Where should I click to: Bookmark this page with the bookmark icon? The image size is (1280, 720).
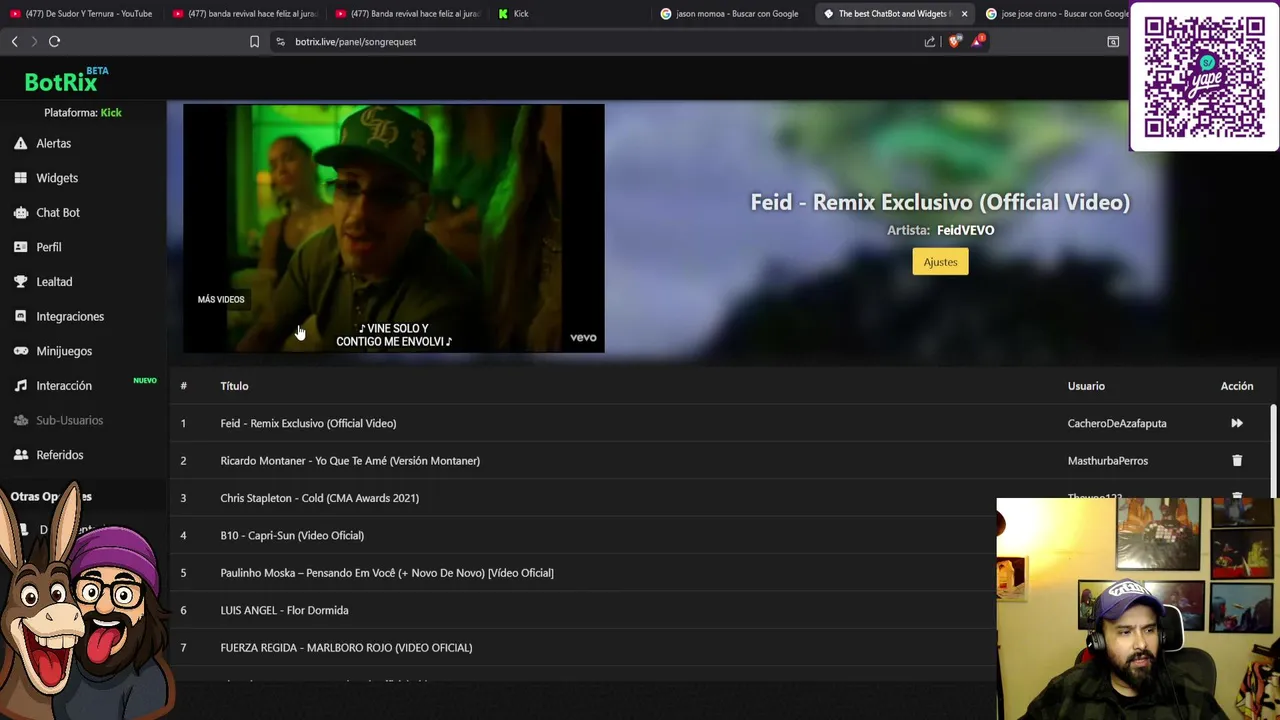tap(254, 42)
